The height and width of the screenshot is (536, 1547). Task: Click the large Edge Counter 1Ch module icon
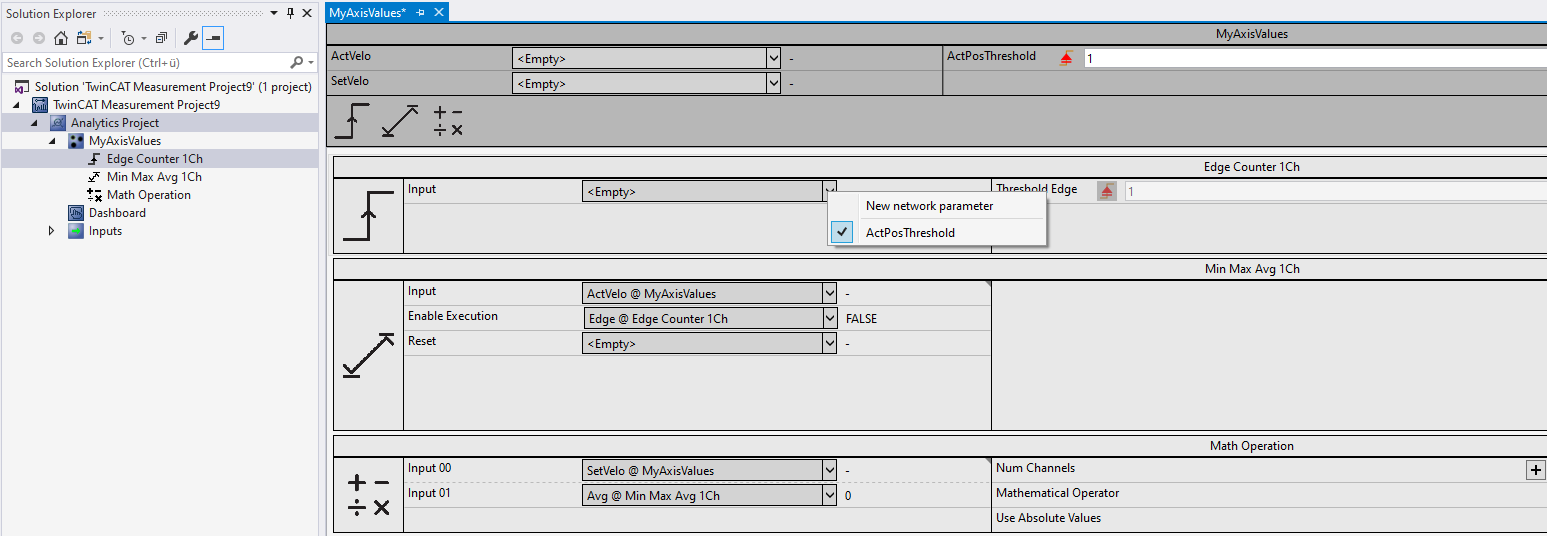368,215
